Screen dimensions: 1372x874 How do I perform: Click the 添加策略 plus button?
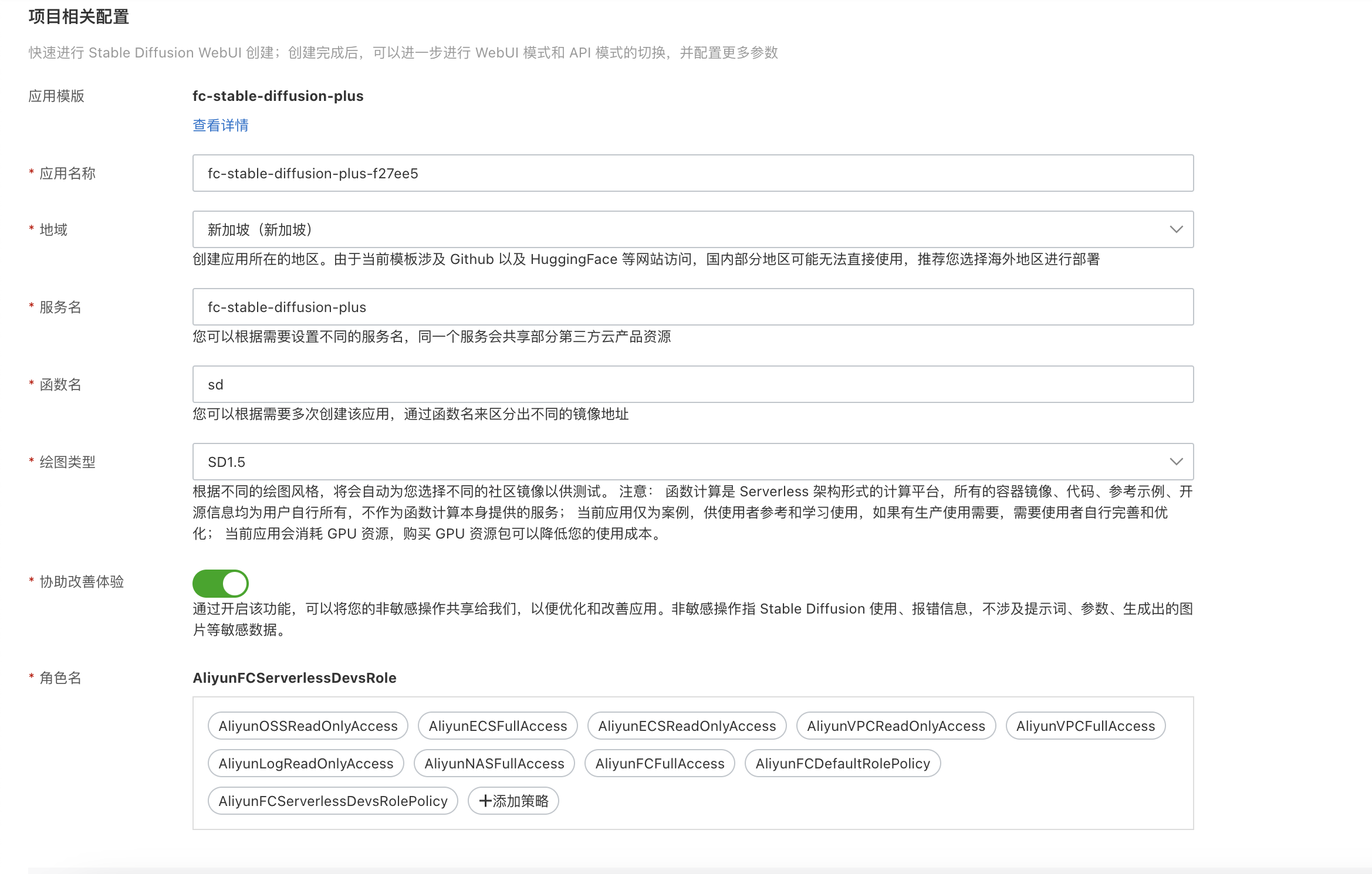point(513,801)
